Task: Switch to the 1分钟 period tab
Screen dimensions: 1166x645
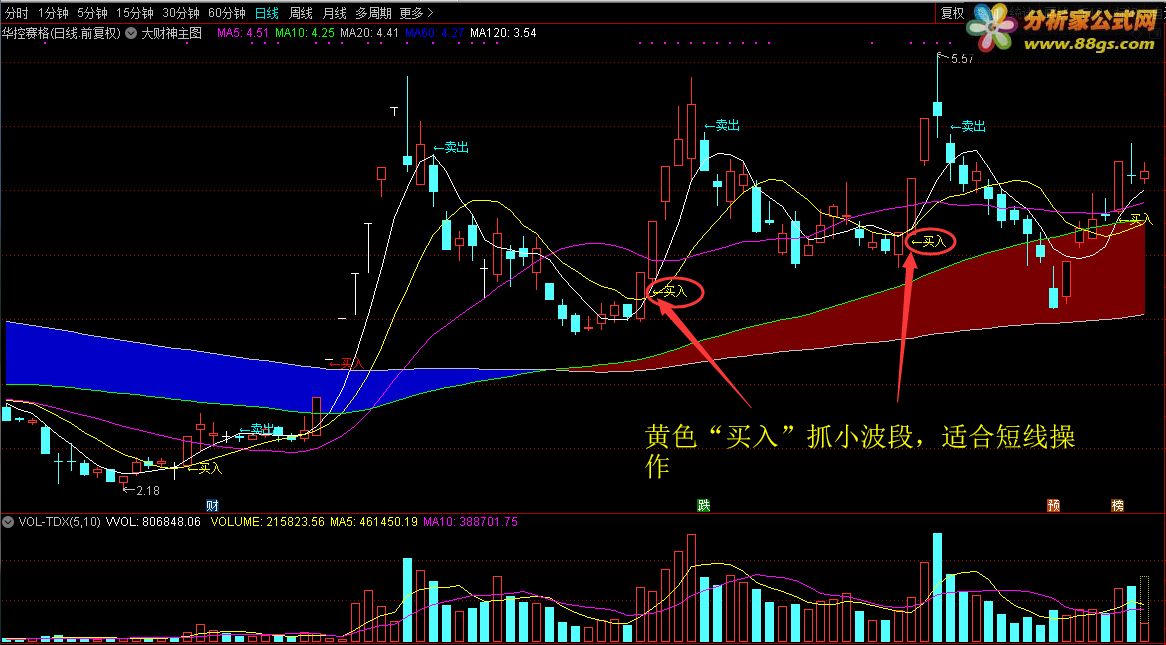Action: 54,13
